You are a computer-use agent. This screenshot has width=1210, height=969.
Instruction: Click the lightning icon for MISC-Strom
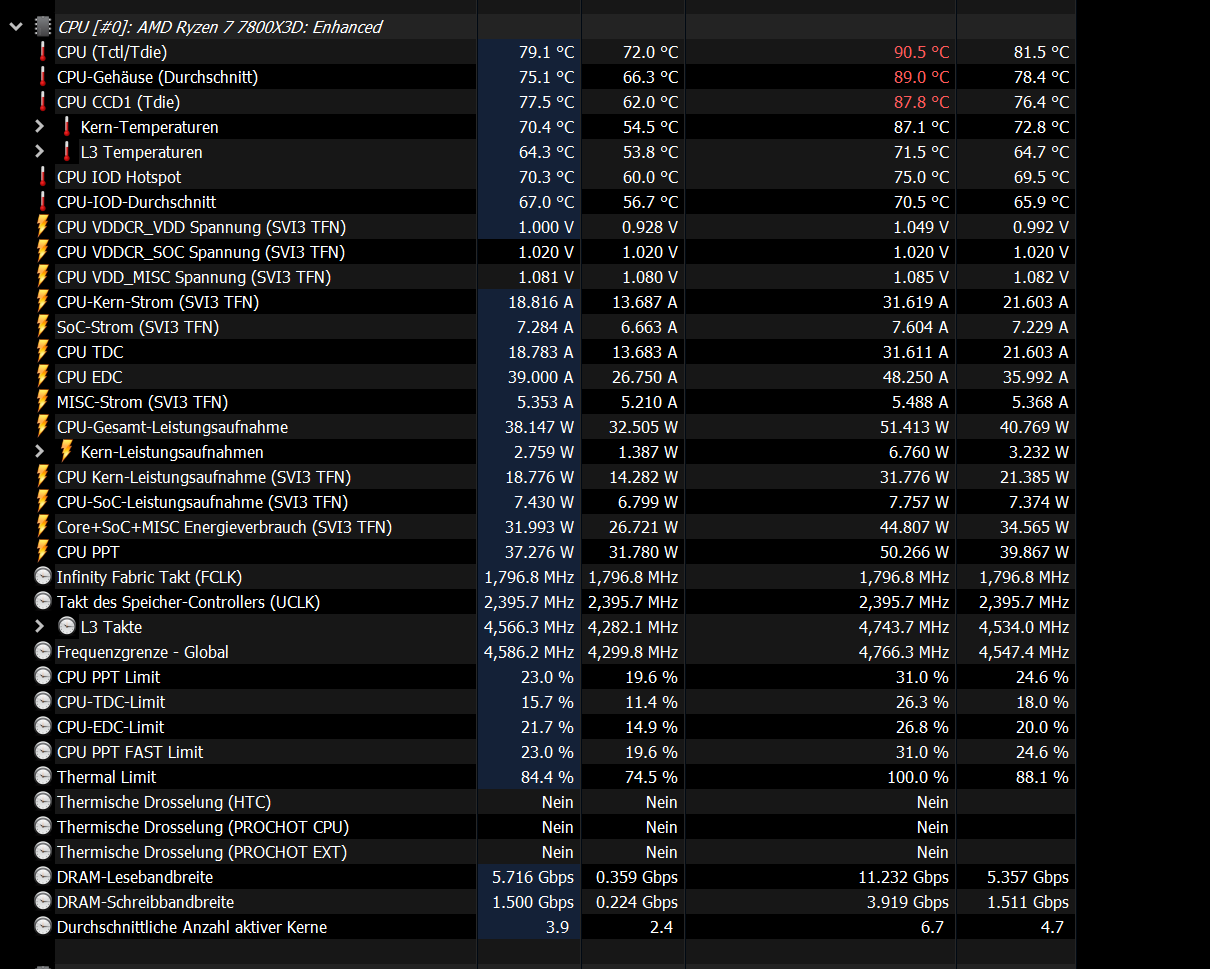[x=43, y=401]
